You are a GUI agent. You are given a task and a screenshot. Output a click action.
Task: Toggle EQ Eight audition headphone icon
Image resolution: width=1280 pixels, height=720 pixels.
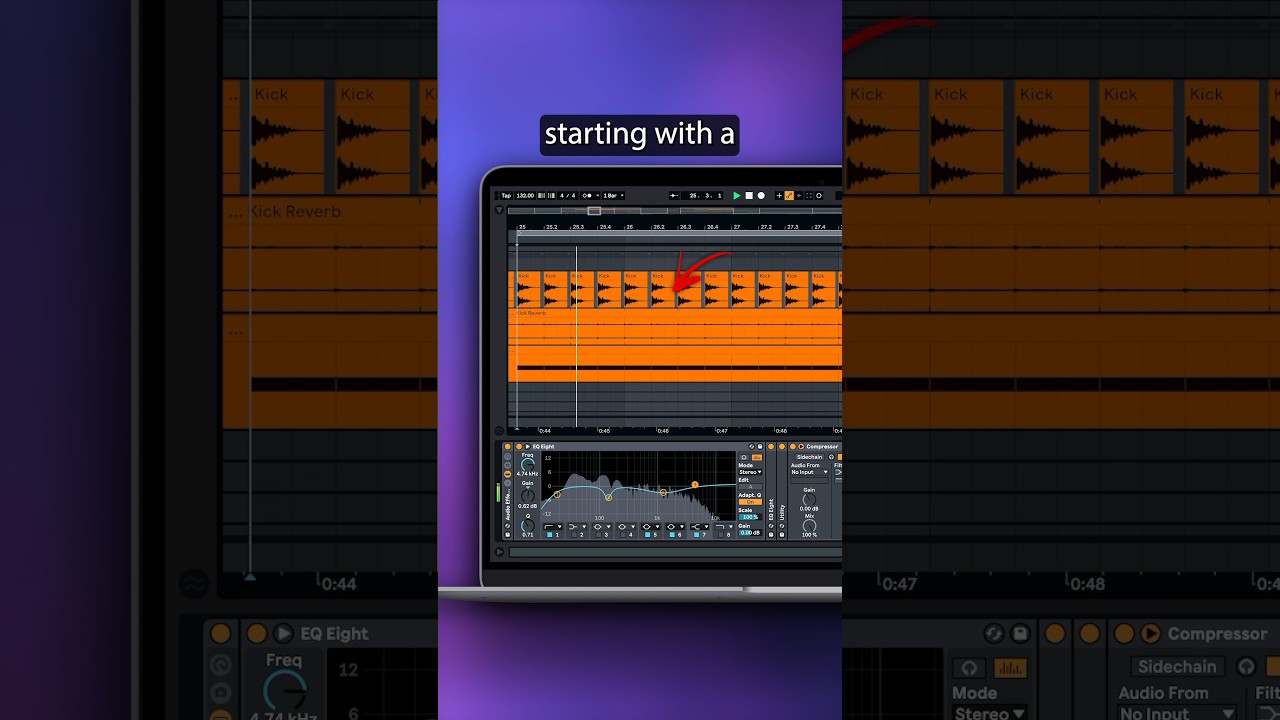coord(744,457)
